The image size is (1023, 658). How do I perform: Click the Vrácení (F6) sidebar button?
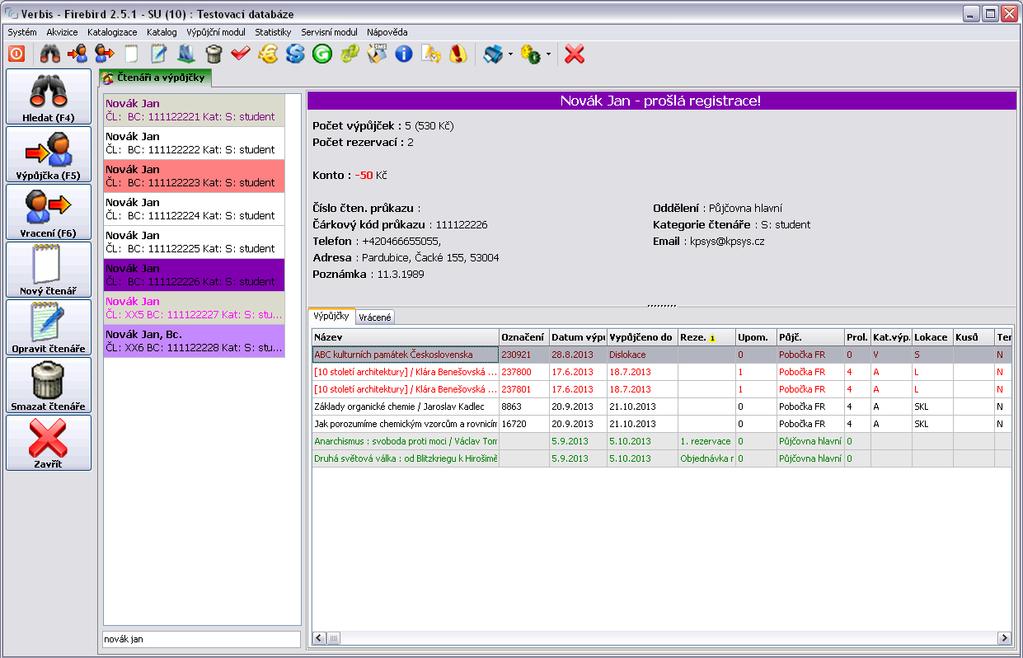click(48, 212)
